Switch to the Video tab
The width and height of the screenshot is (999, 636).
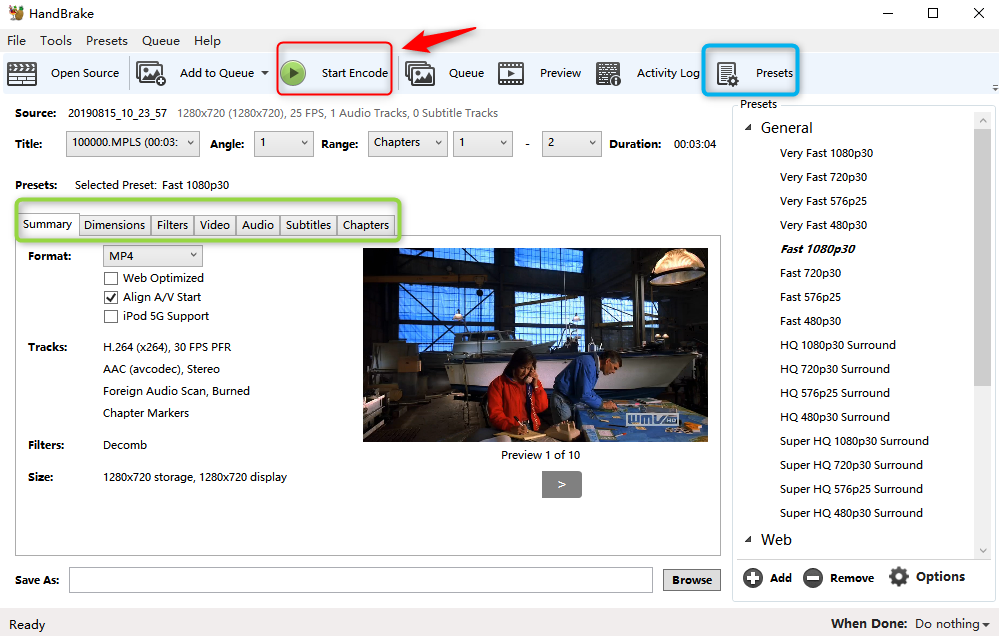tap(215, 225)
